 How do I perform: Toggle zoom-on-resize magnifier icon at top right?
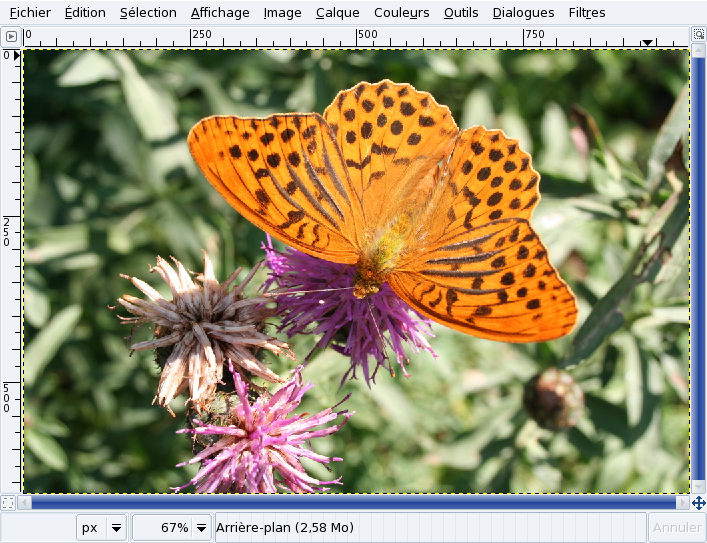pos(698,34)
